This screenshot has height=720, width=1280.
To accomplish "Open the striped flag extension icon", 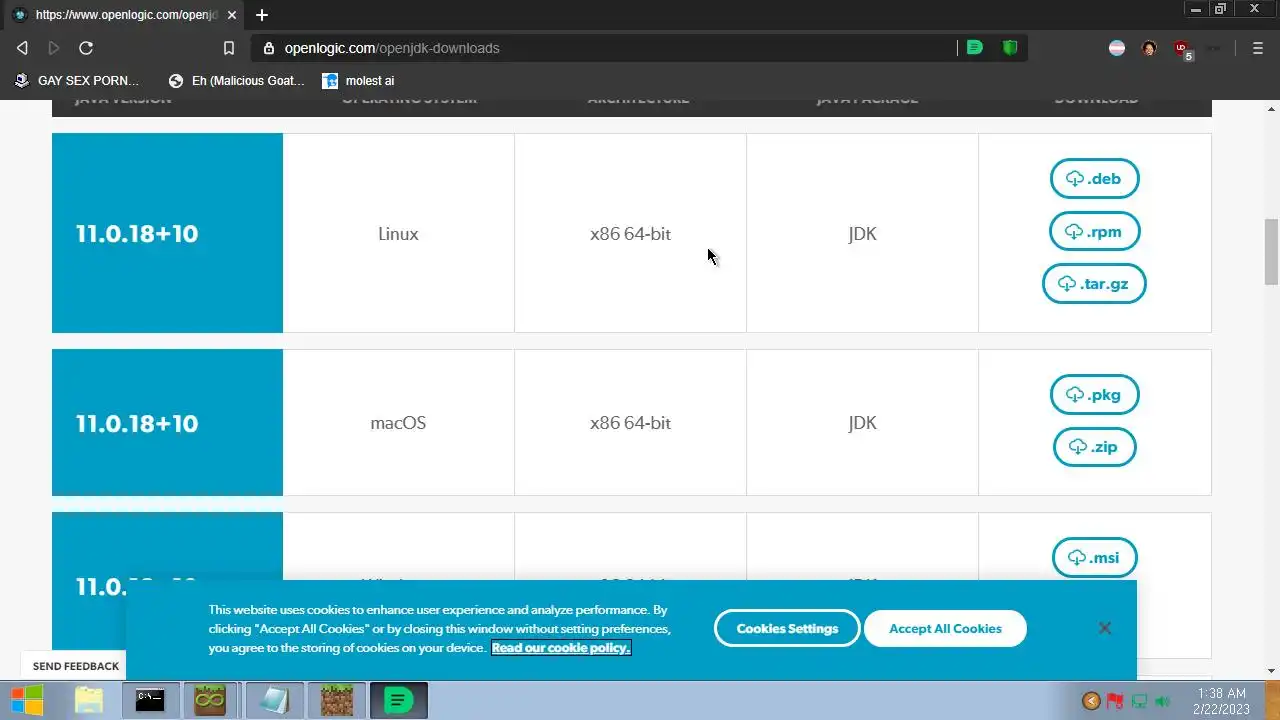I will point(1117,48).
